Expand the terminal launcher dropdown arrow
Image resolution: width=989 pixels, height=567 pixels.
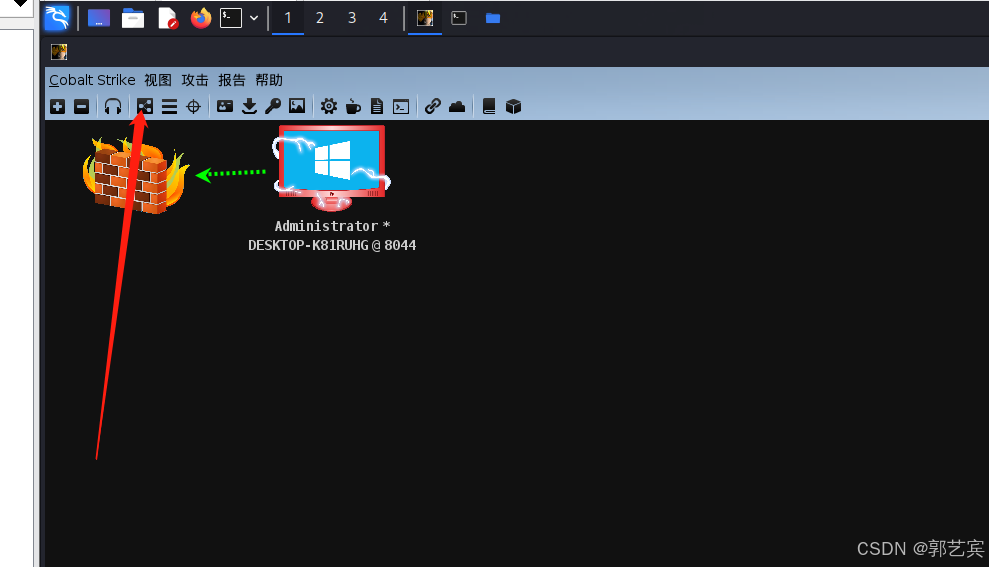tap(254, 18)
